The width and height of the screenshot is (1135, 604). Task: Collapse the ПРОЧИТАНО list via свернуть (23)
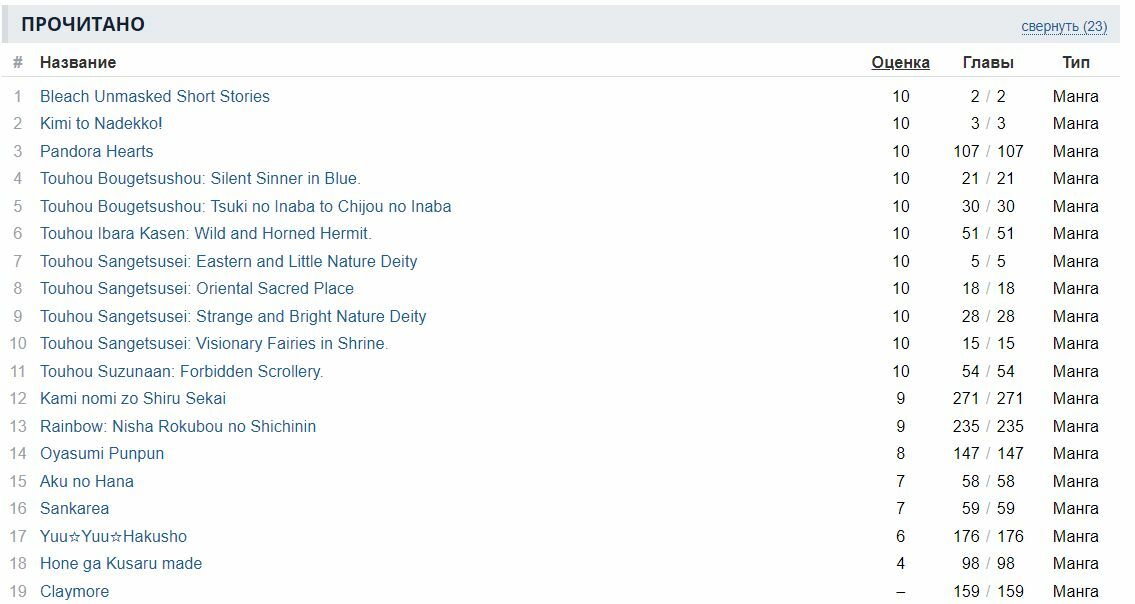(1063, 26)
